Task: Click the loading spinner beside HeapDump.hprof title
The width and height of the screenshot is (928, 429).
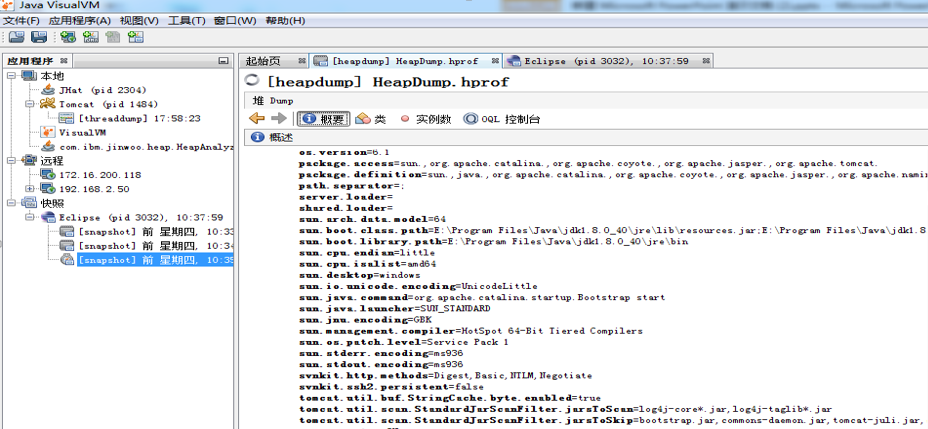Action: [253, 81]
